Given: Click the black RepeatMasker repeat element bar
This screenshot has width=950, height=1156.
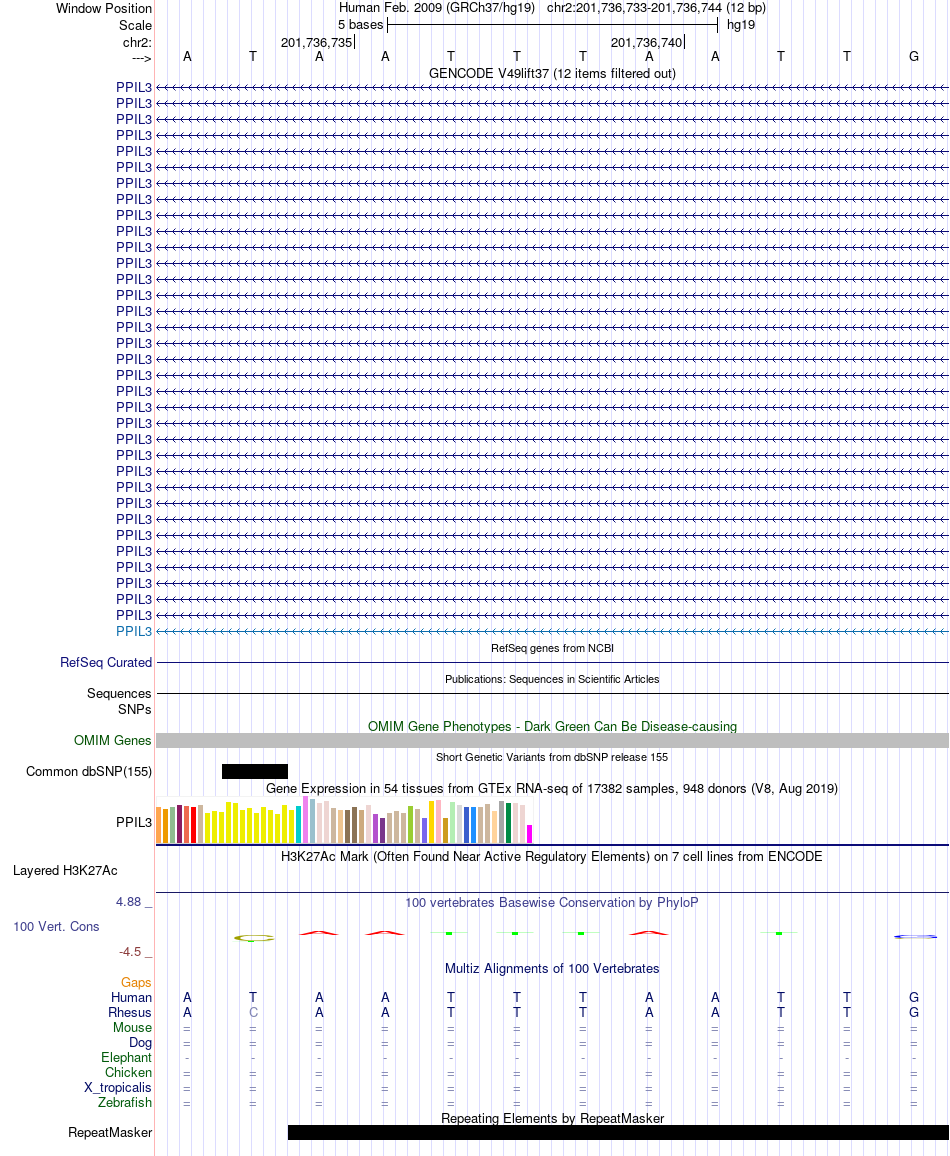Looking at the screenshot, I should pos(618,1132).
